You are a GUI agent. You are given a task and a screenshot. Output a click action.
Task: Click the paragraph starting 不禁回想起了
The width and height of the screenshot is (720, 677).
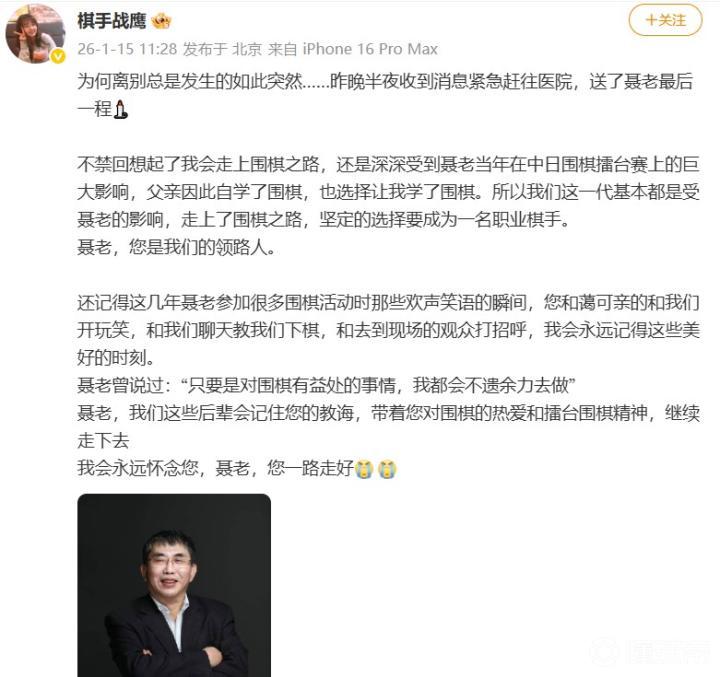tap(388, 192)
